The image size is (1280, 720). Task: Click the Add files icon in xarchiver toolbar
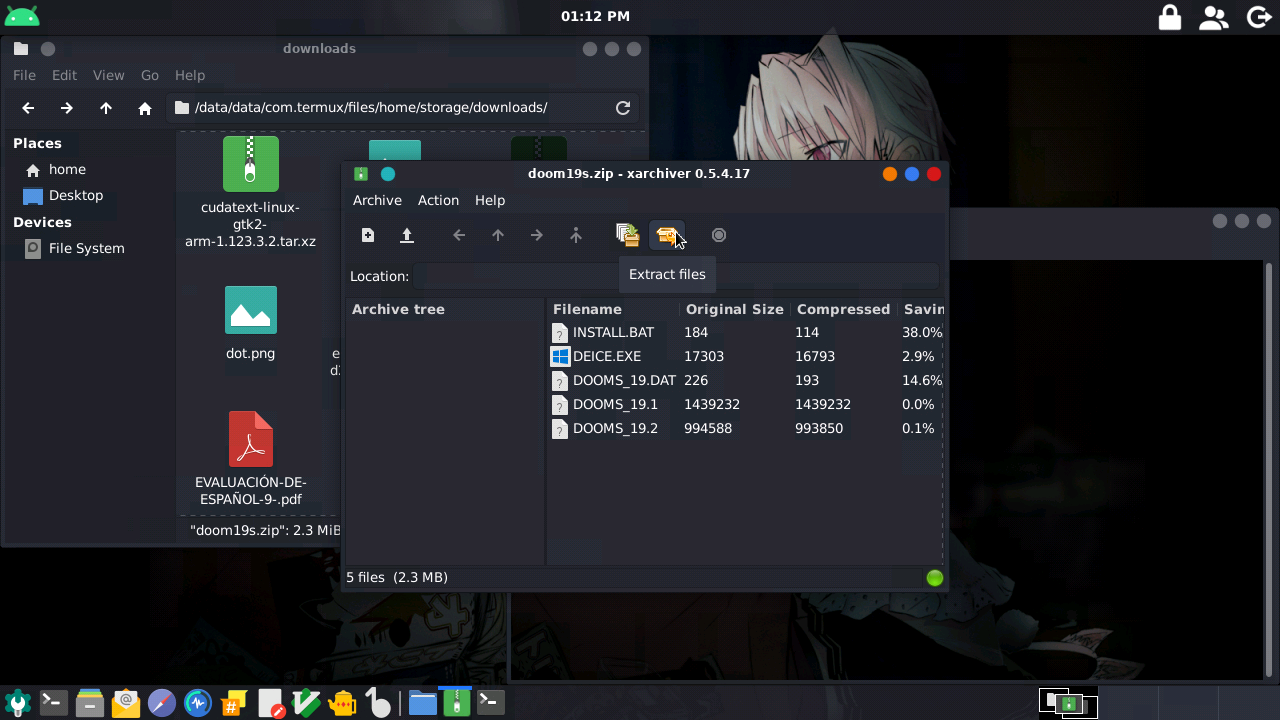point(628,235)
